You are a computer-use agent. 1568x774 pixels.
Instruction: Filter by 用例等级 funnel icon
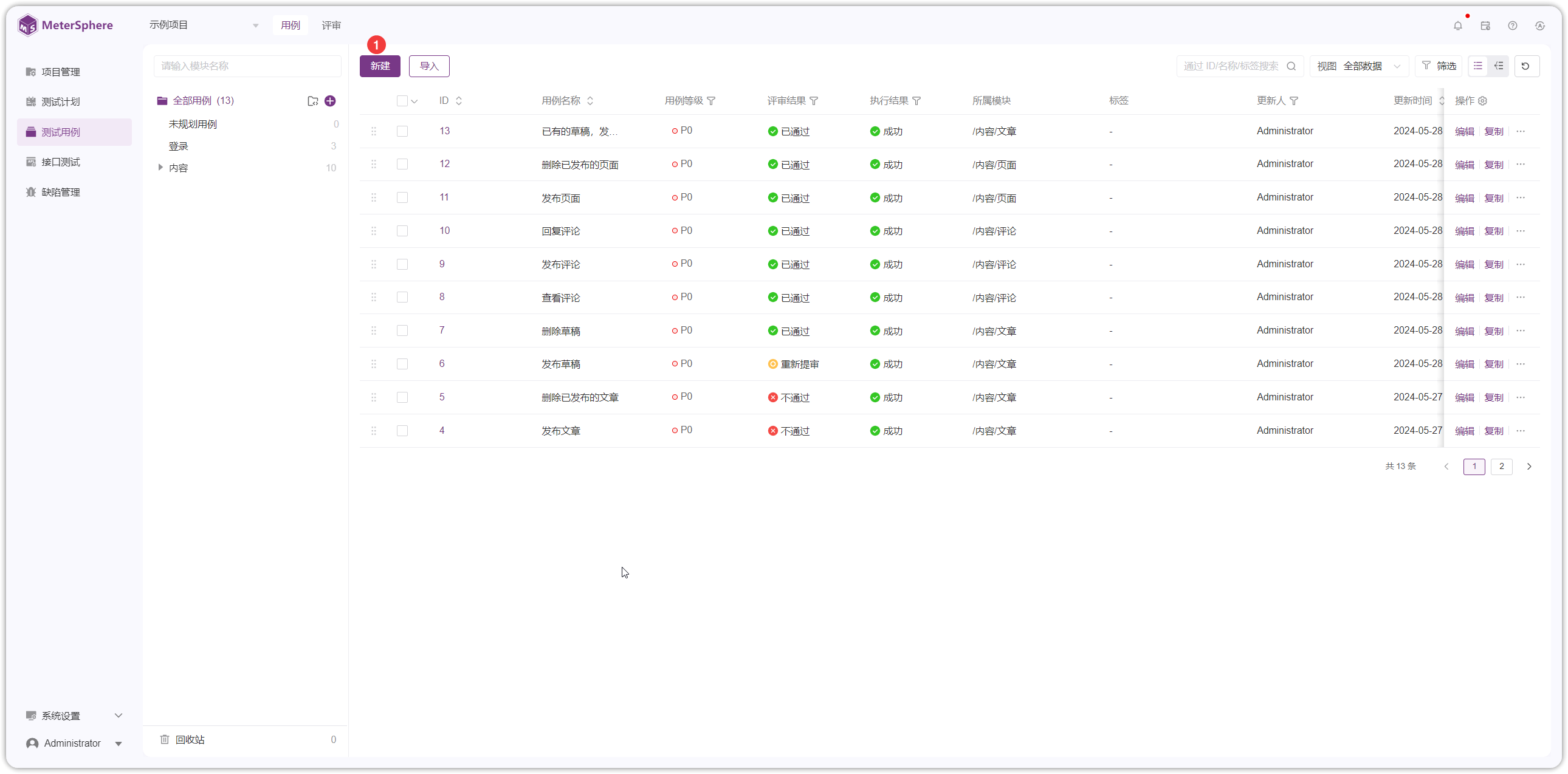pos(711,101)
